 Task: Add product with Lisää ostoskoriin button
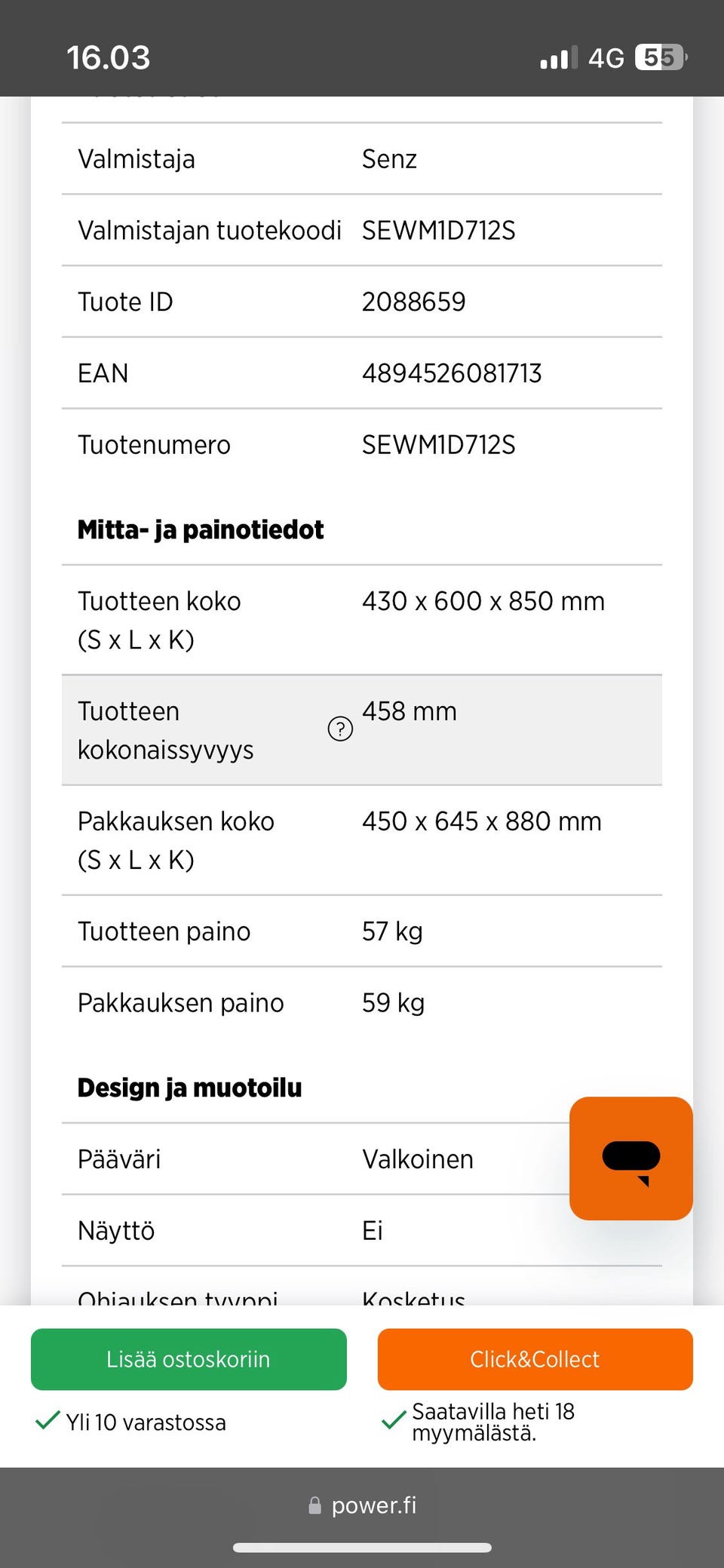(x=189, y=1359)
